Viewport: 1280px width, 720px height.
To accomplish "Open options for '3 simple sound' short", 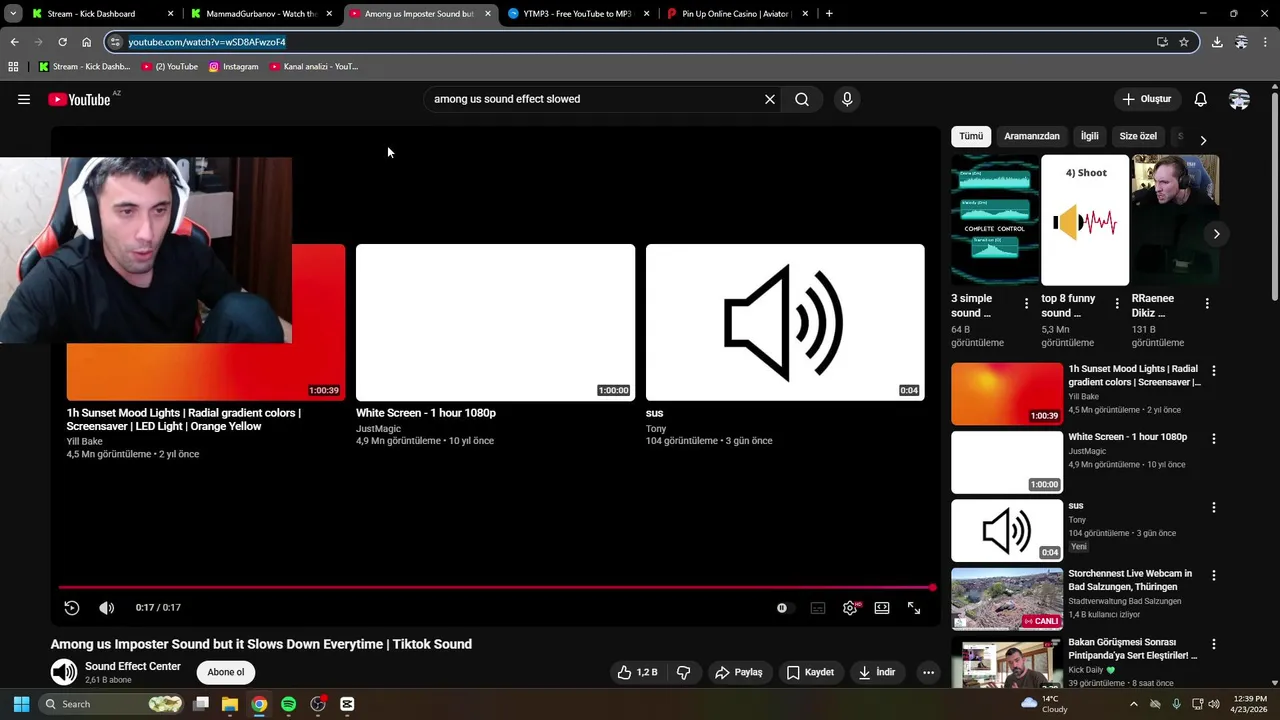I will [1026, 303].
